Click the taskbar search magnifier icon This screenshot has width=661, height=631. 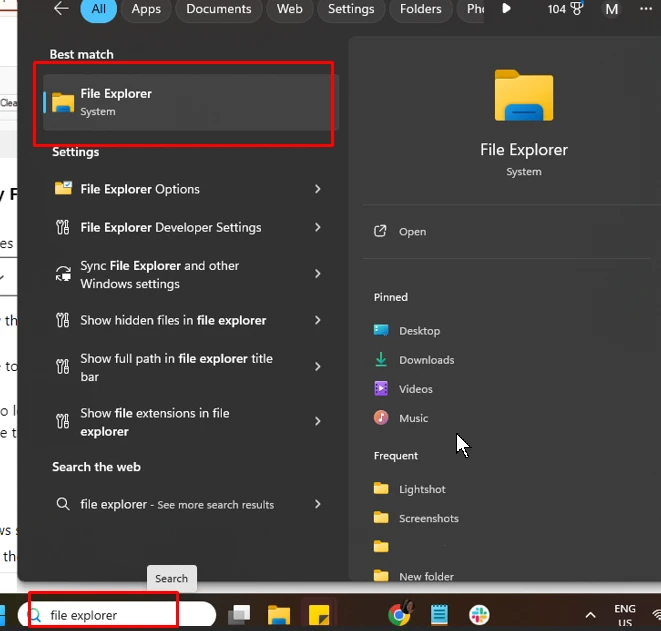35,615
